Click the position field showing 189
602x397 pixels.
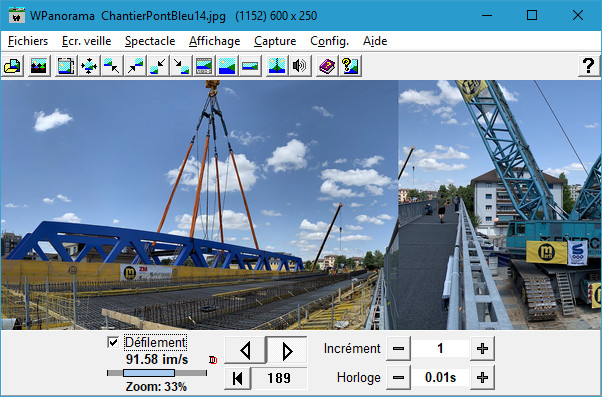[279, 378]
